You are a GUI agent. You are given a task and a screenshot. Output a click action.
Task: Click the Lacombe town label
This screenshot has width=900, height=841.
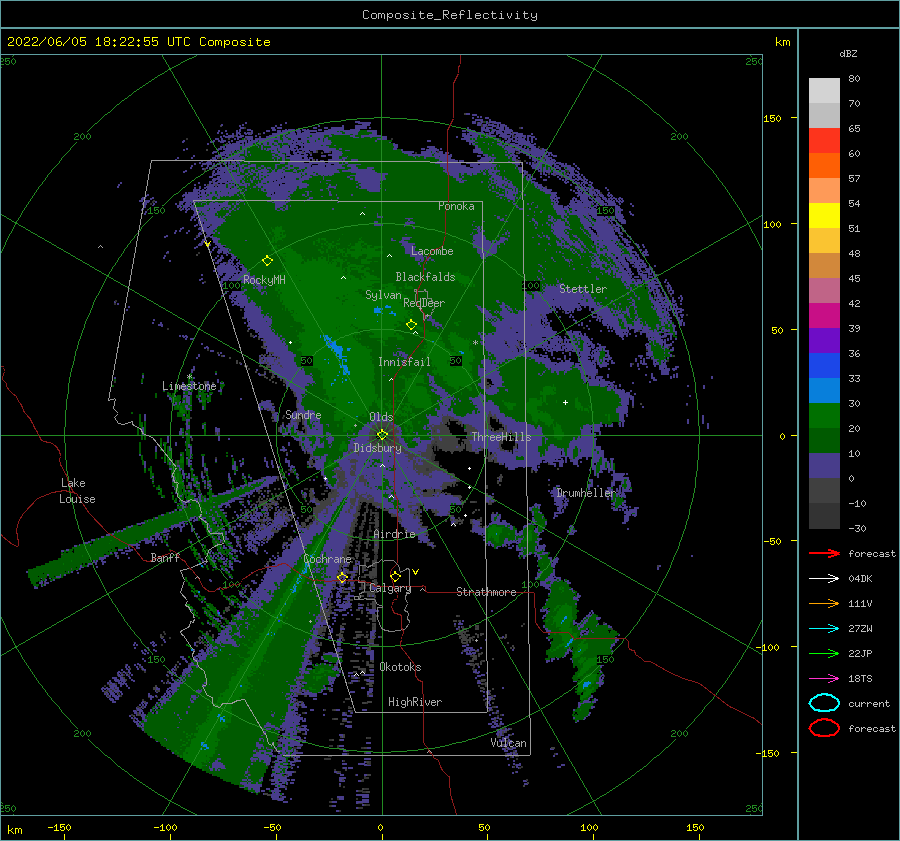(432, 251)
